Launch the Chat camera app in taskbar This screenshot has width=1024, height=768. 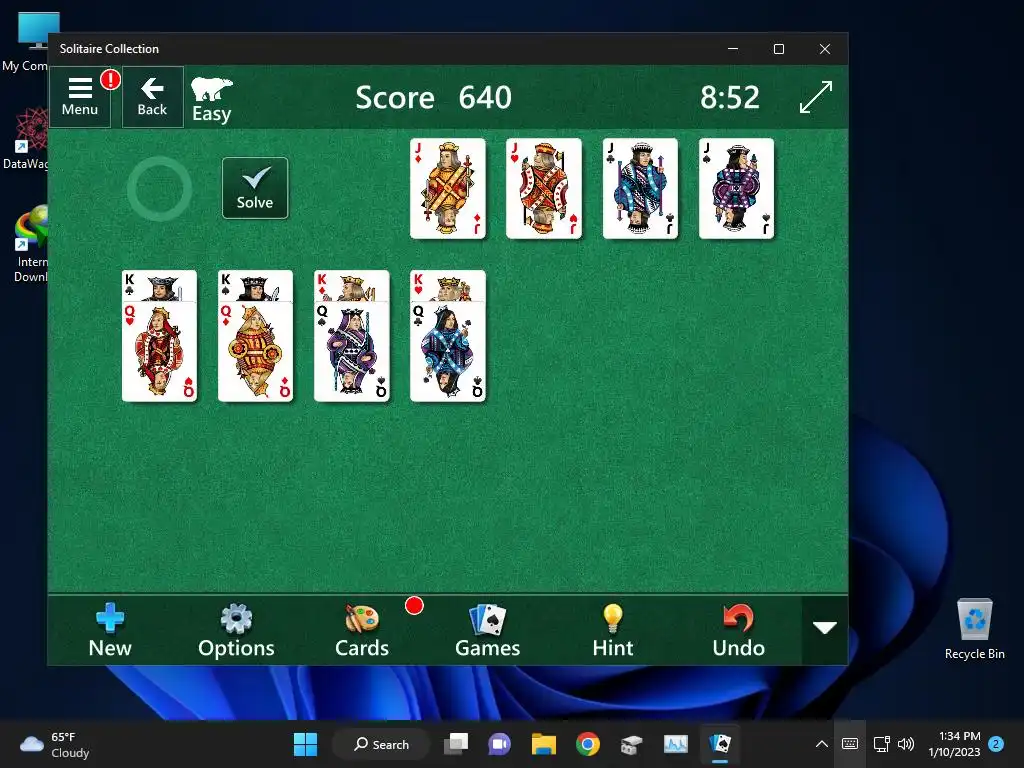click(500, 744)
